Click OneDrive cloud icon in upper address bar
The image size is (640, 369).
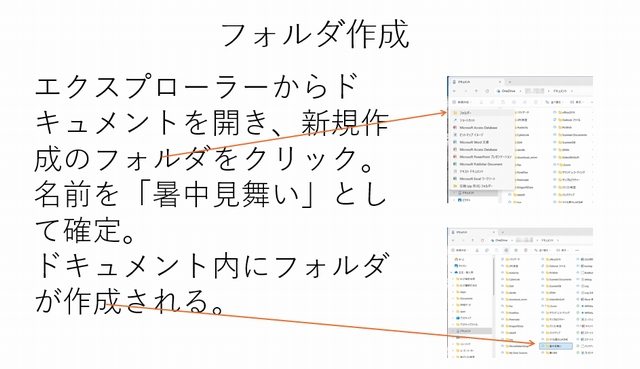tap(498, 91)
